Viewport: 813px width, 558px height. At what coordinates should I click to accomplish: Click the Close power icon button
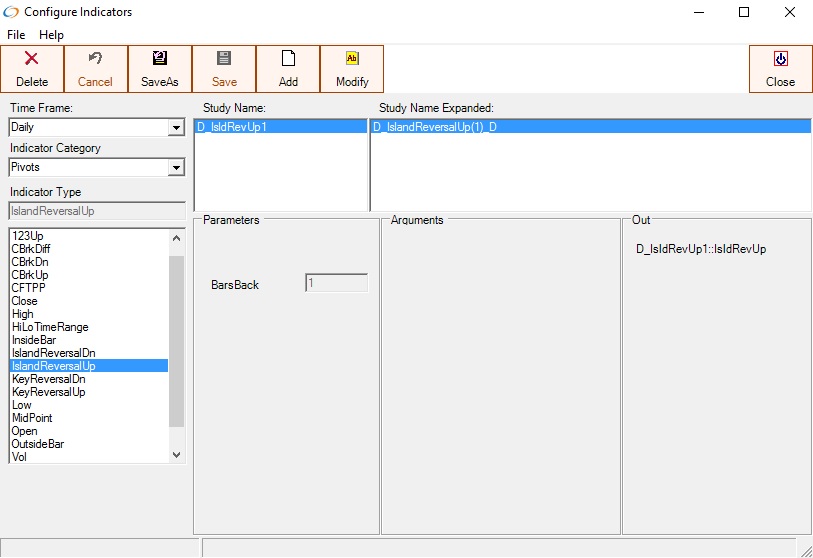780,59
